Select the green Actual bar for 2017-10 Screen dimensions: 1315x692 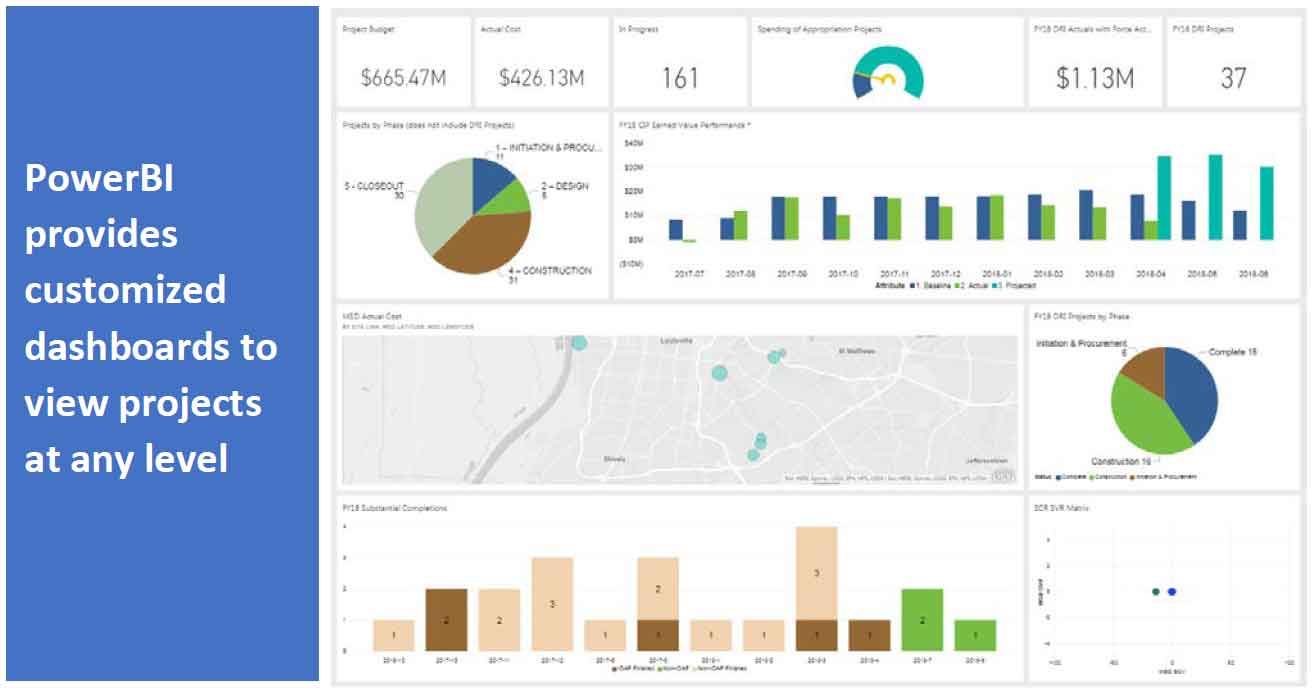click(843, 228)
